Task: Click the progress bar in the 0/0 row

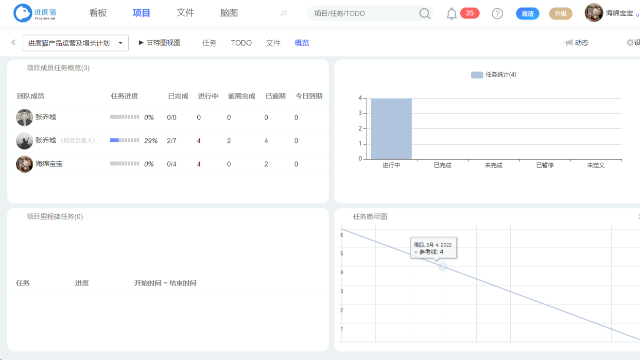Action: click(124, 117)
